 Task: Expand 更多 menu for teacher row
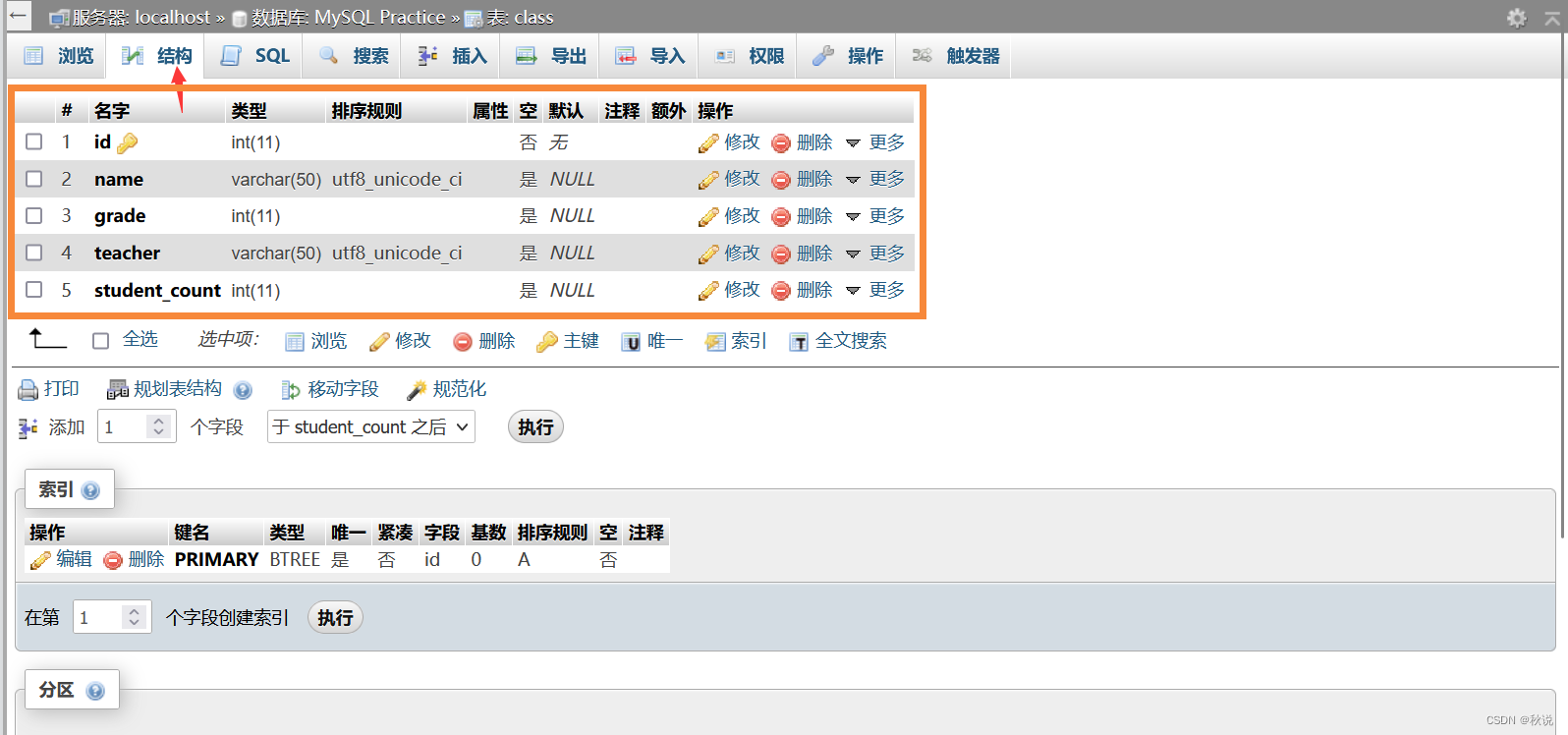pos(875,254)
